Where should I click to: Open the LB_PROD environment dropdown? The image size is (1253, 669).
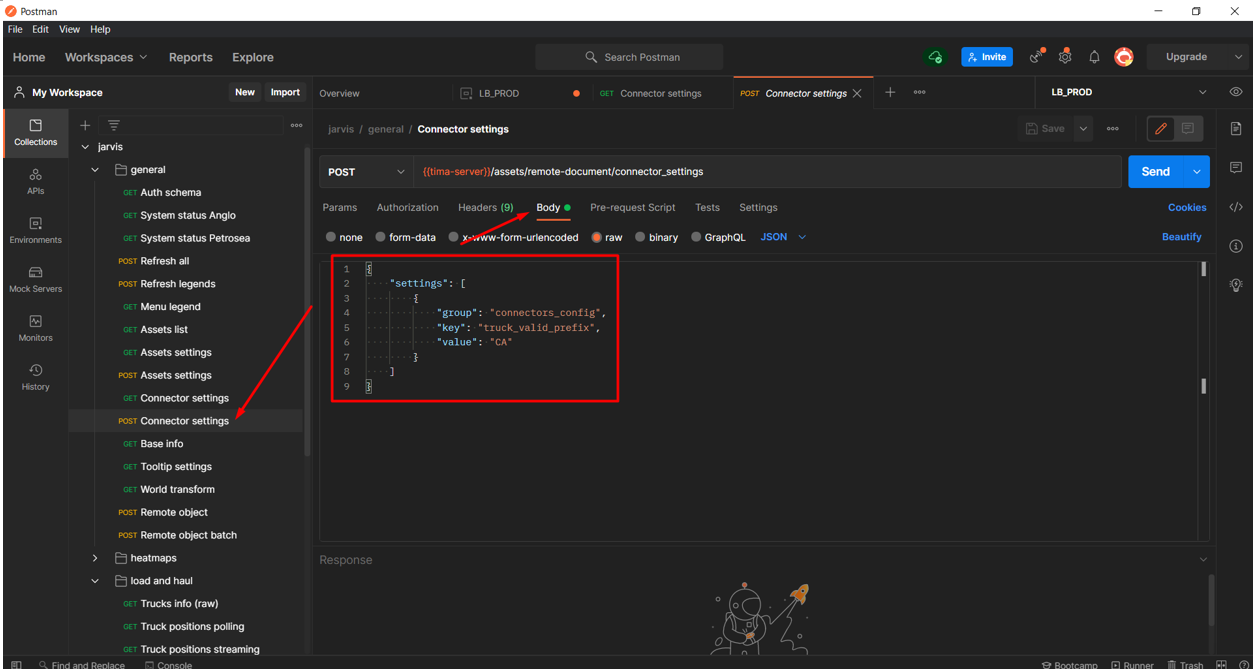(1129, 92)
